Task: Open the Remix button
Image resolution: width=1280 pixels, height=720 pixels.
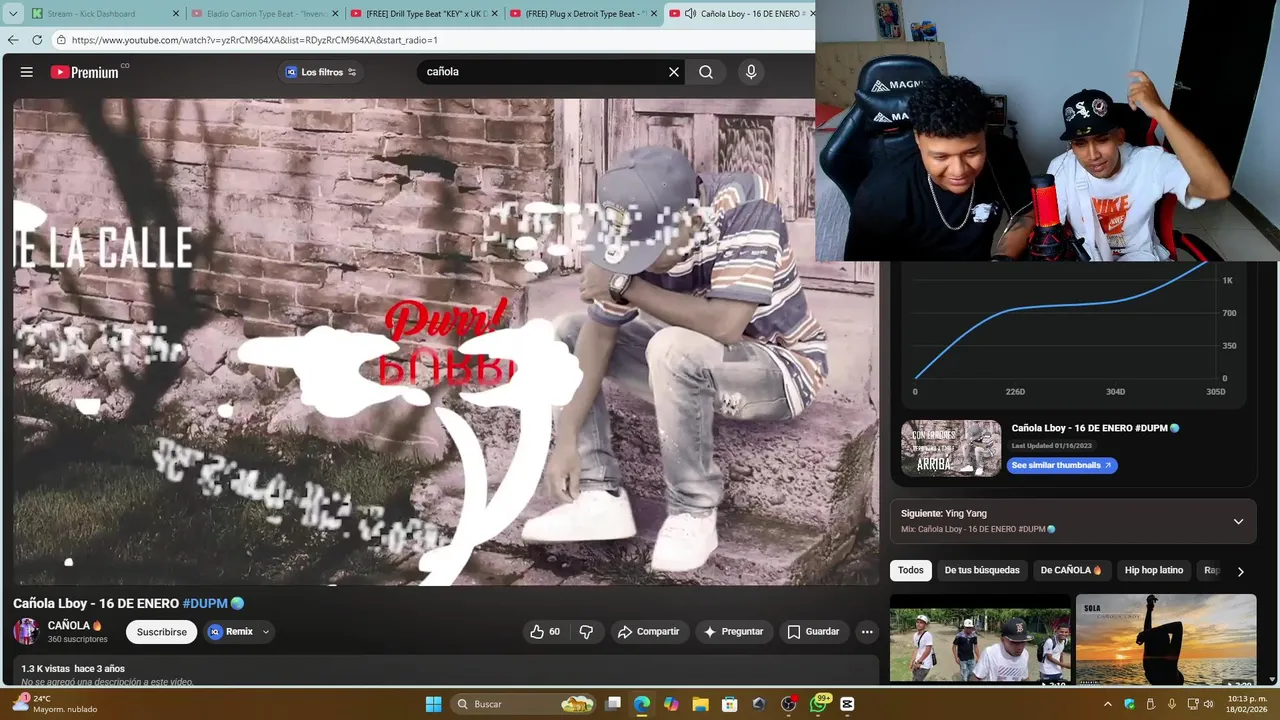Action: [x=231, y=632]
